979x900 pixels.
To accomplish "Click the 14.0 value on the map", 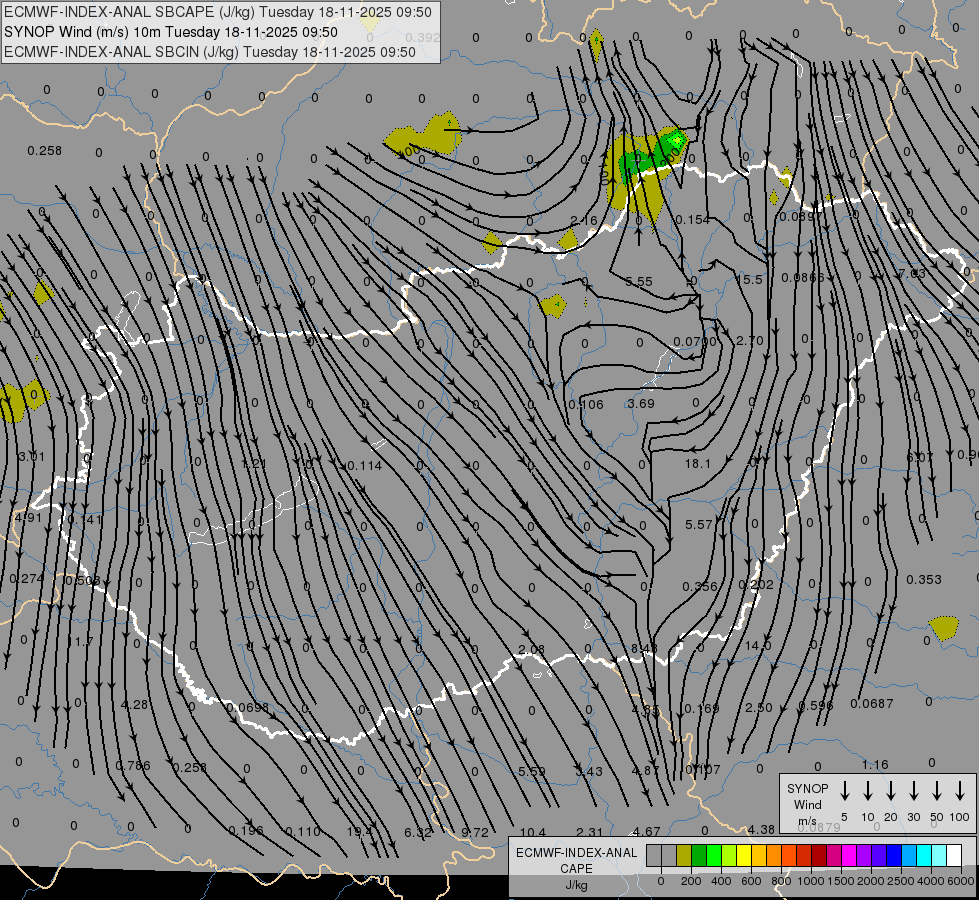I will coord(758,645).
